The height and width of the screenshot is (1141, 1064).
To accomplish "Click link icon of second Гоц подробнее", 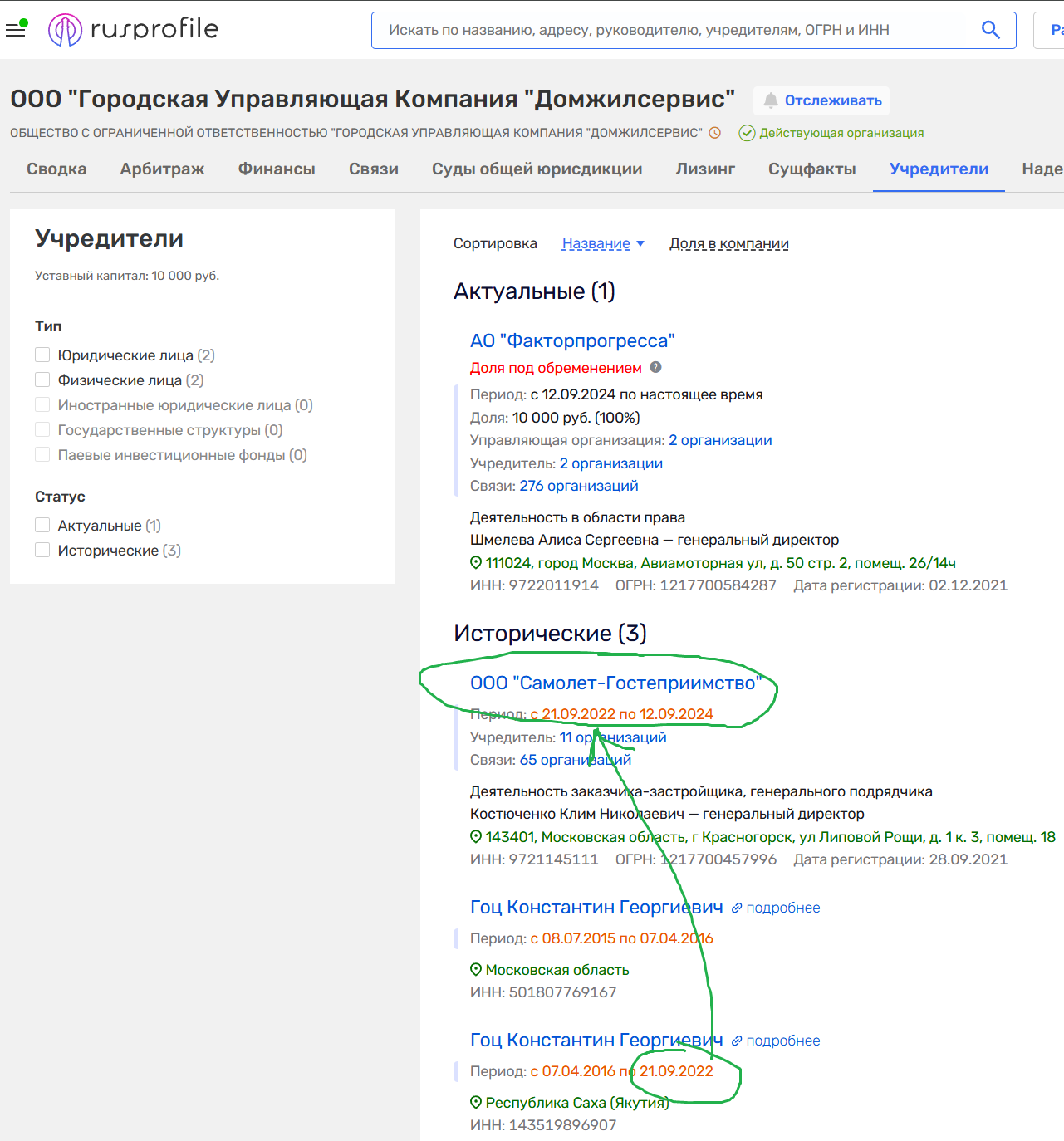I will [737, 1041].
